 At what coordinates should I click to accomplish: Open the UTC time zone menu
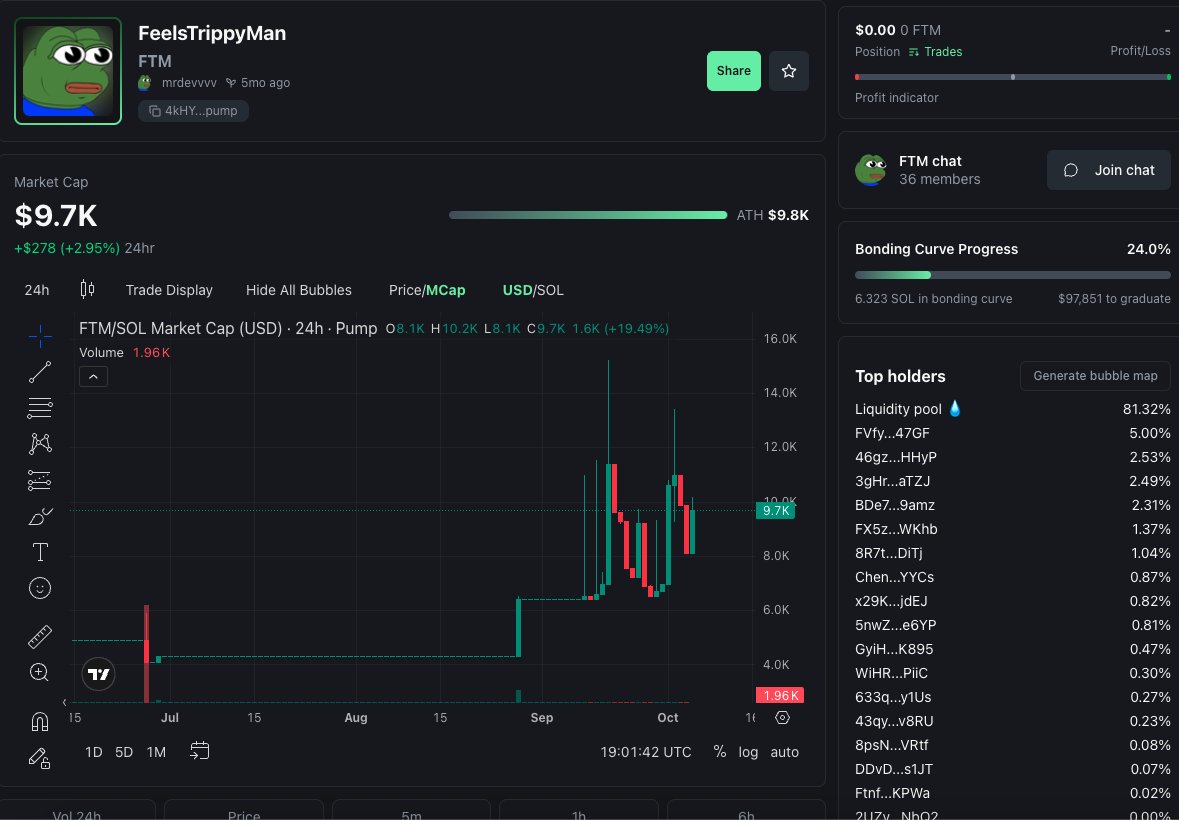(645, 752)
